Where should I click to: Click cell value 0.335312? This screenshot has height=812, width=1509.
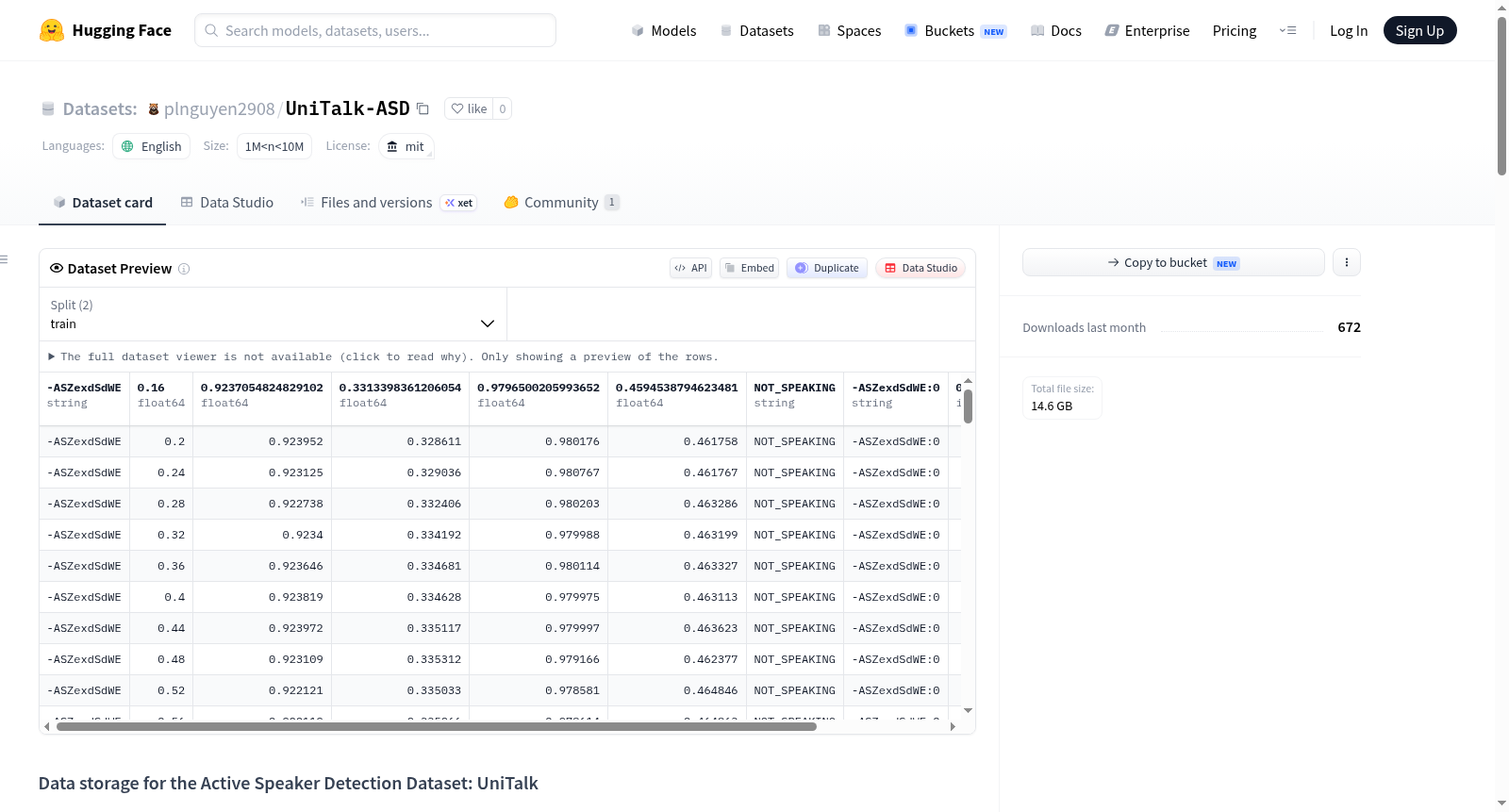tap(434, 659)
